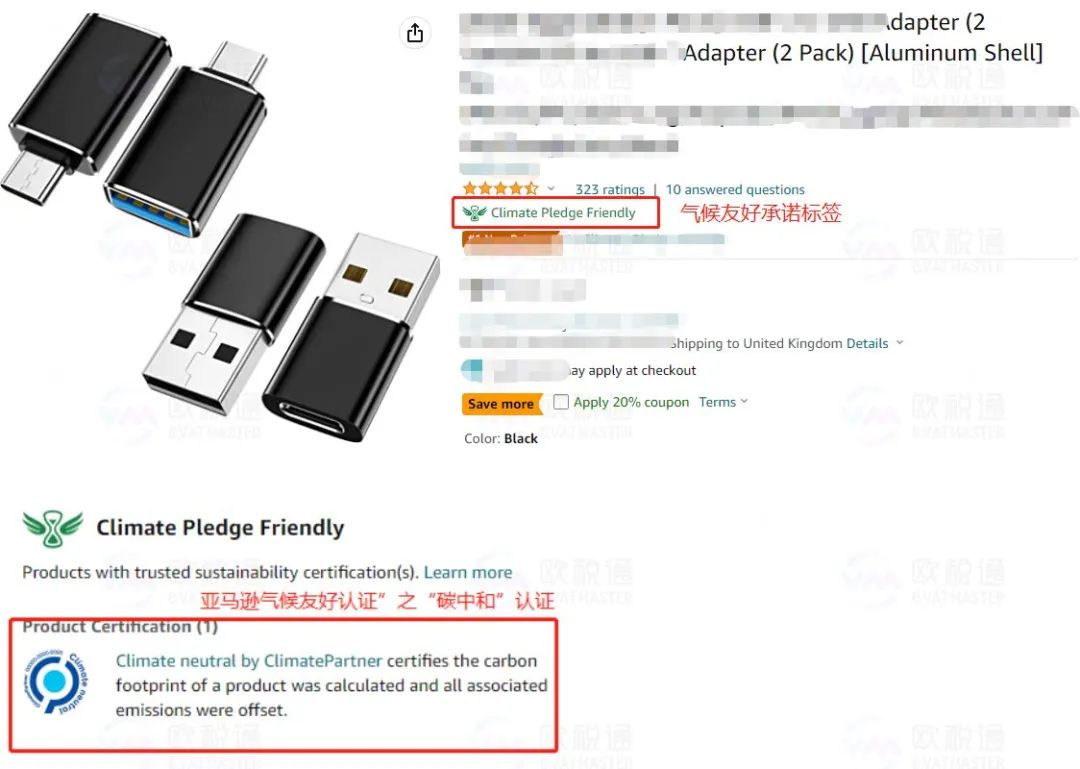
Task: Click the shipping Details link
Action: point(867,343)
